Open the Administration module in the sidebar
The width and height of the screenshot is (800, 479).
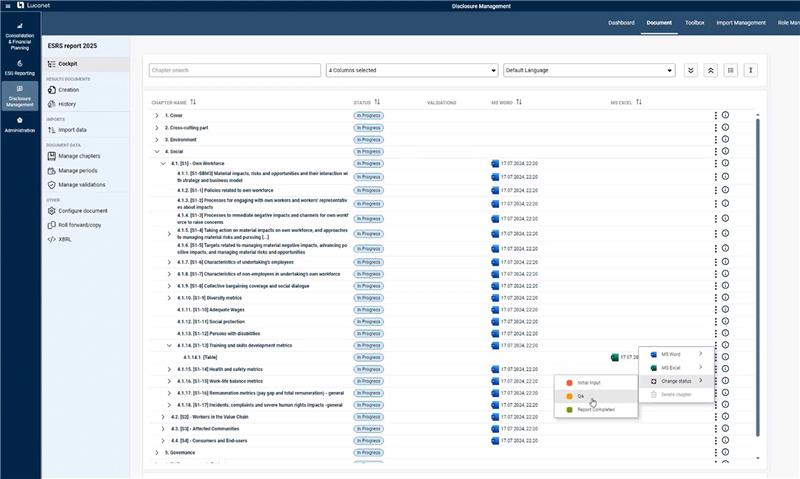coord(19,125)
